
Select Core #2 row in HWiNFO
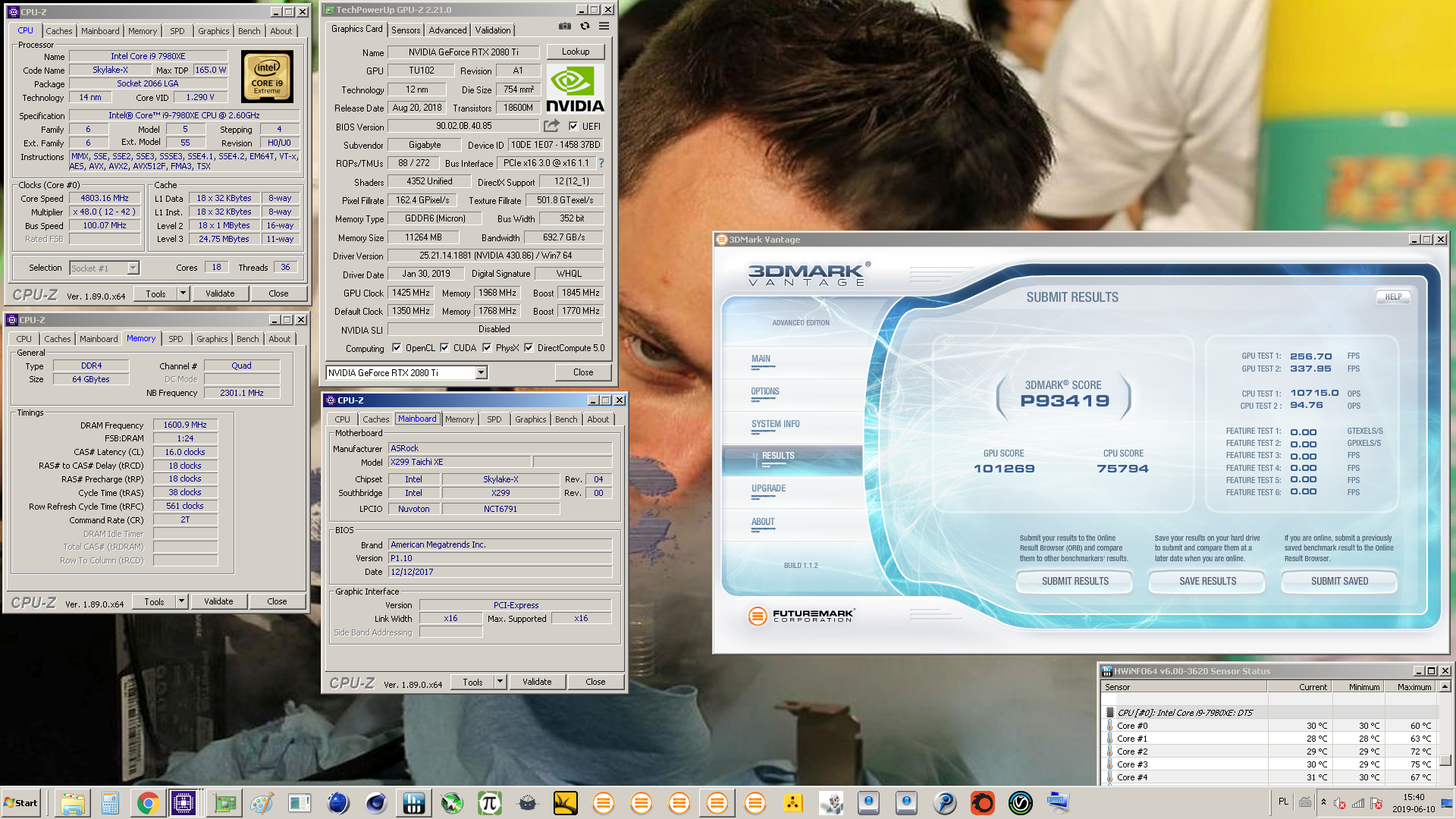click(x=1269, y=752)
